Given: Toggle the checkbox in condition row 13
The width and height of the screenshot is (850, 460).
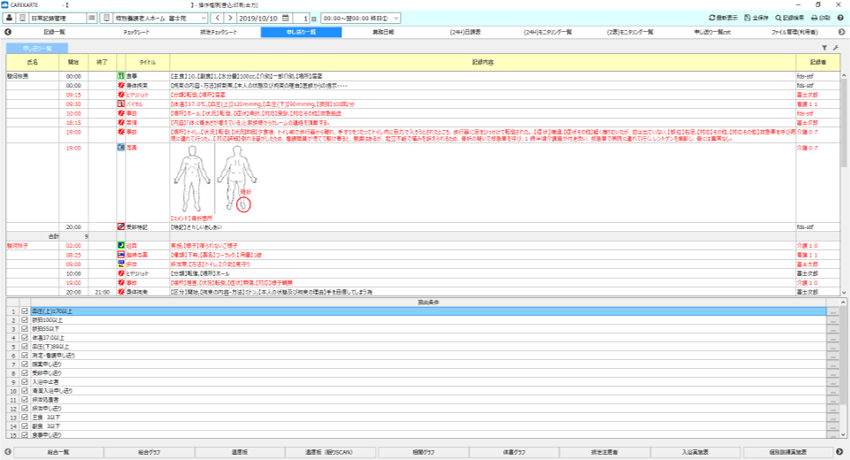Looking at the screenshot, I should click(x=24, y=417).
